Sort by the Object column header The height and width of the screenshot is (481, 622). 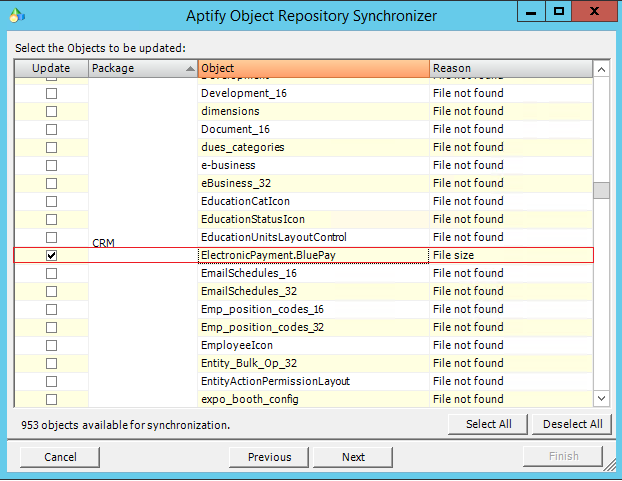313,68
